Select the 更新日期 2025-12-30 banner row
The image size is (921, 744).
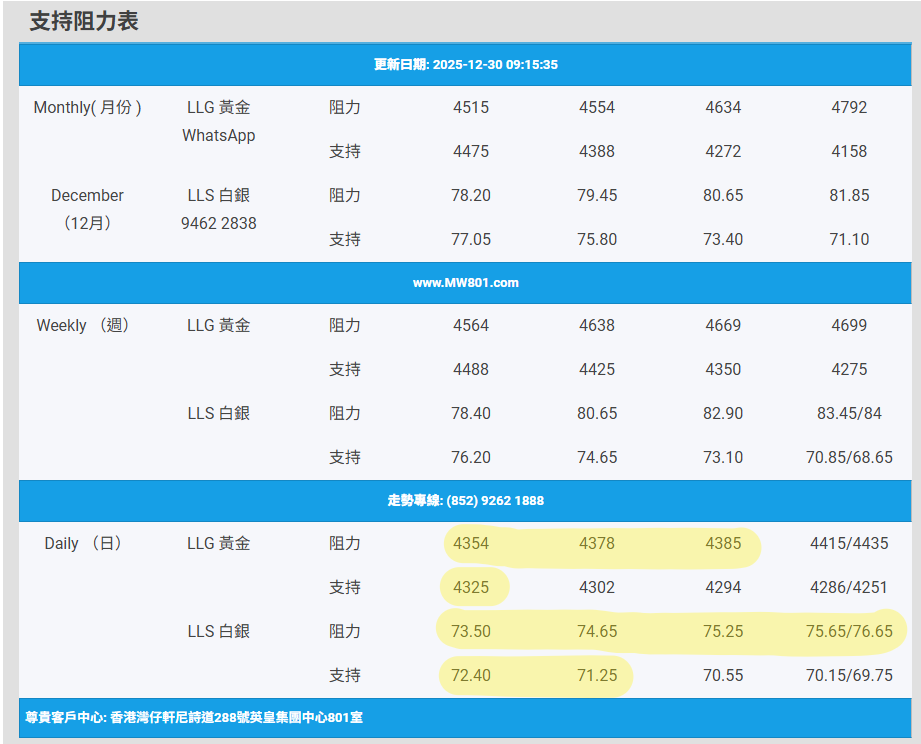click(465, 64)
